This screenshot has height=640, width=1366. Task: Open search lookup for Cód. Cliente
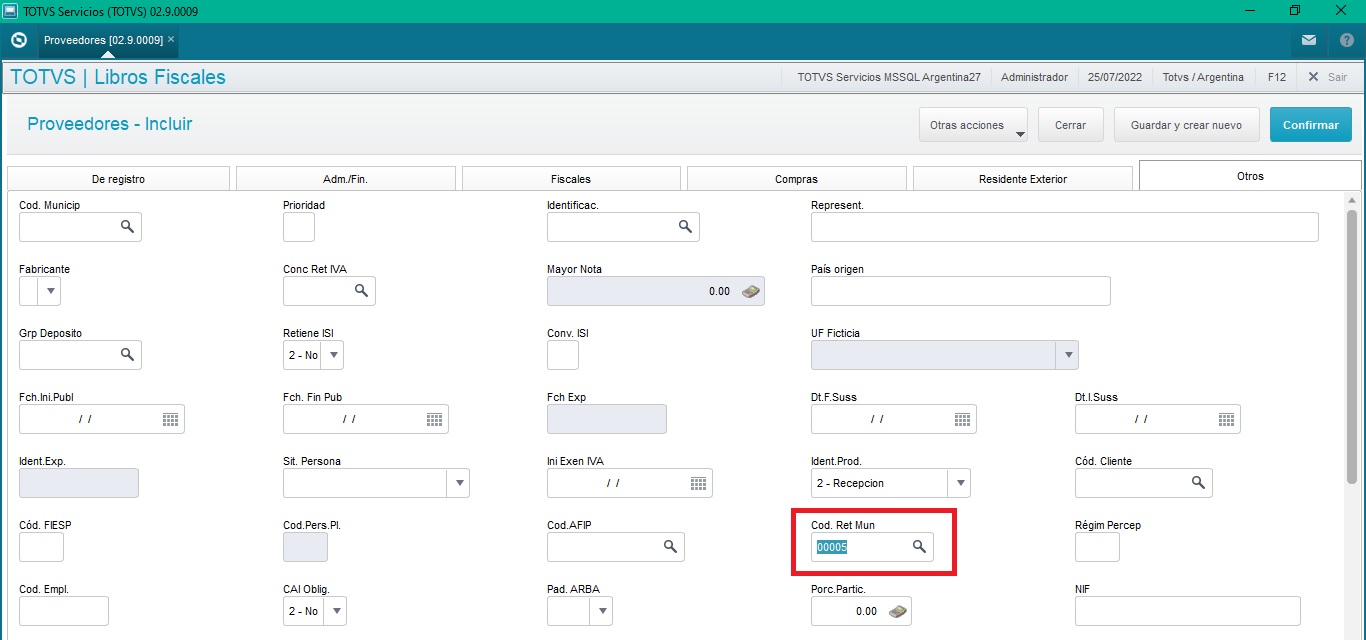1198,483
